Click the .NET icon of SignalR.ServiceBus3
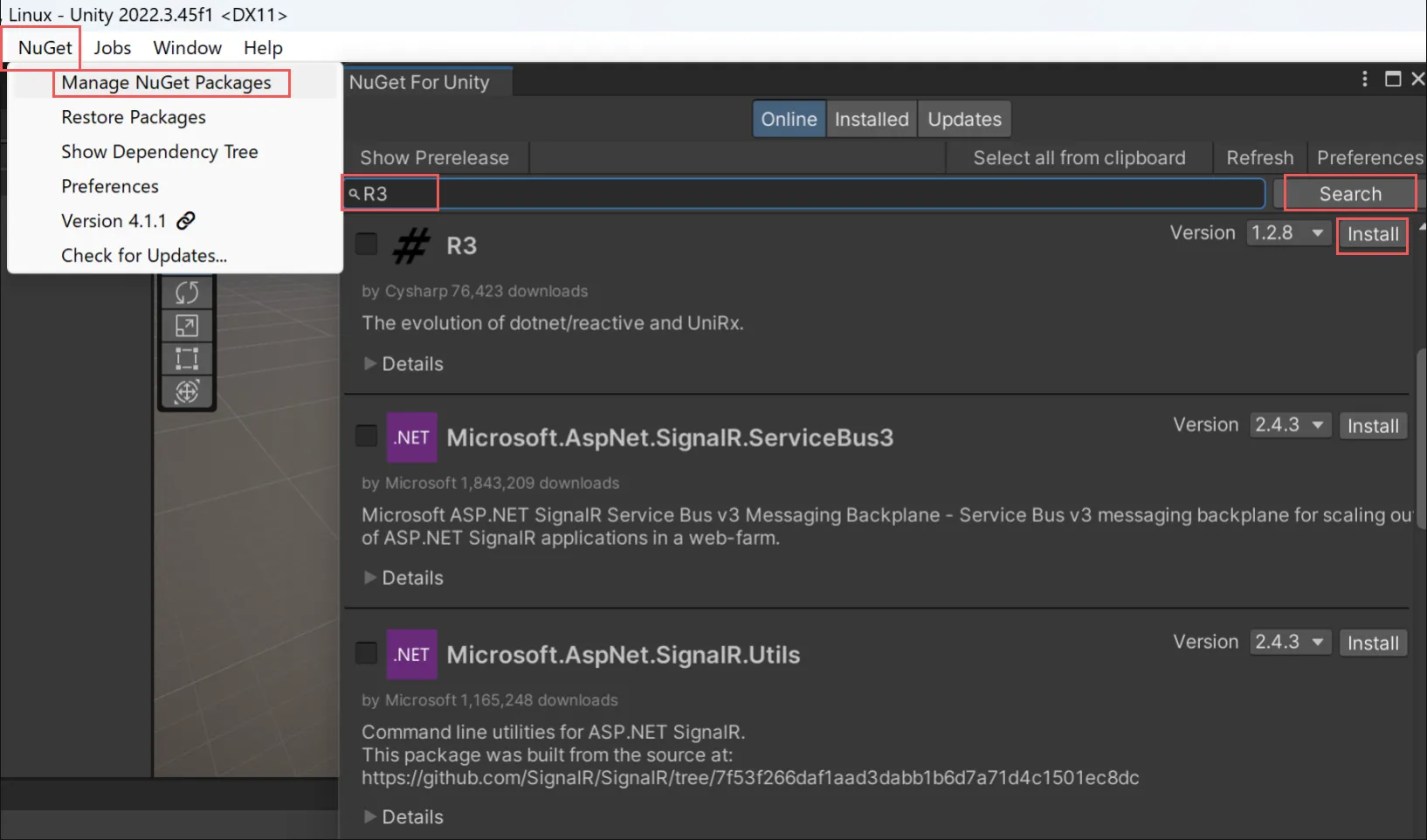This screenshot has height=840, width=1427. click(x=411, y=437)
